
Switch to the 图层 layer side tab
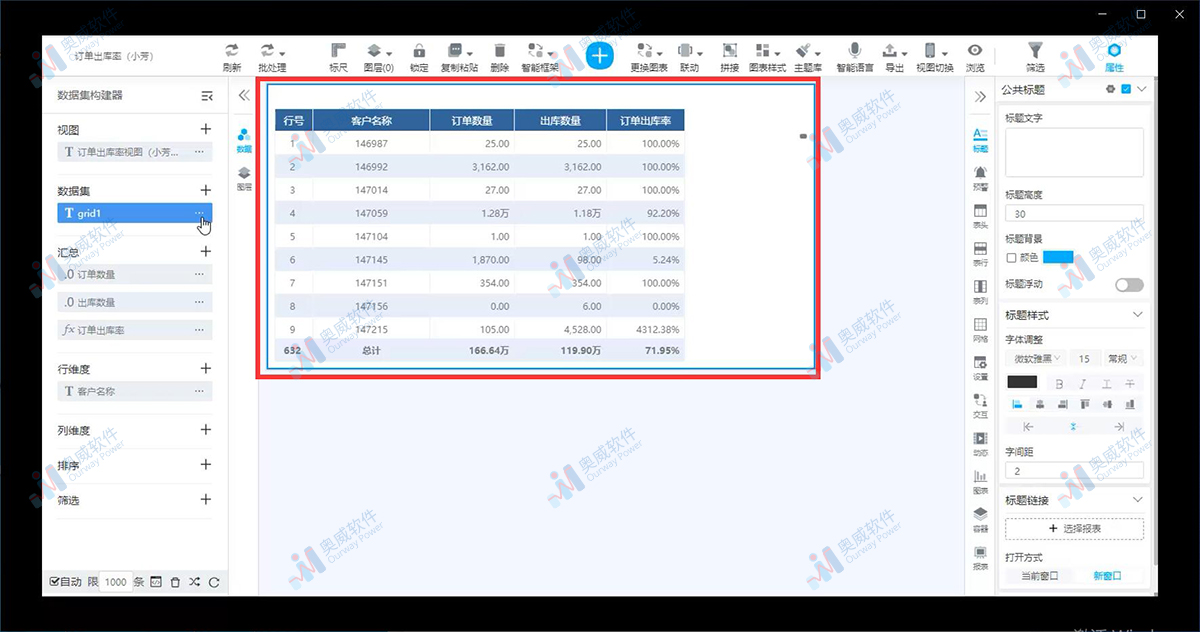pos(244,179)
